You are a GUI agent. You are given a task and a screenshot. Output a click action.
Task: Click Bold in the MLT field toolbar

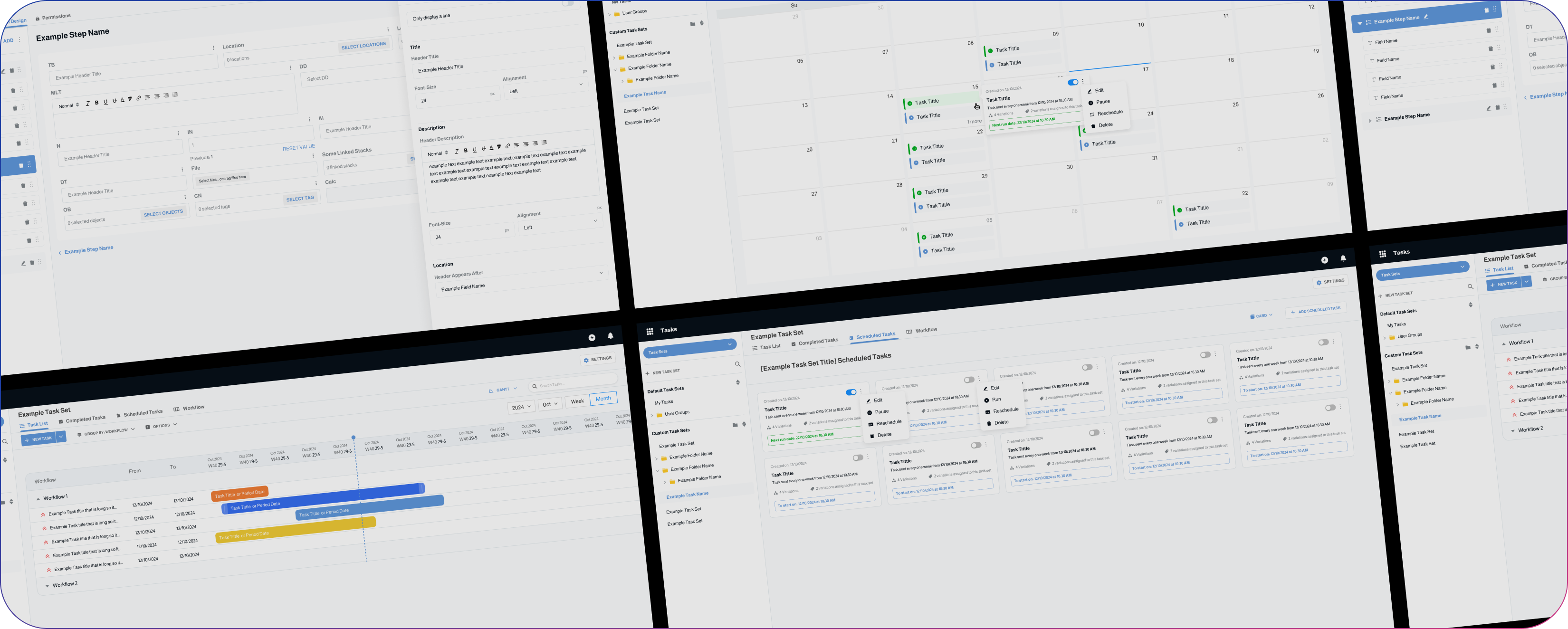tap(96, 103)
